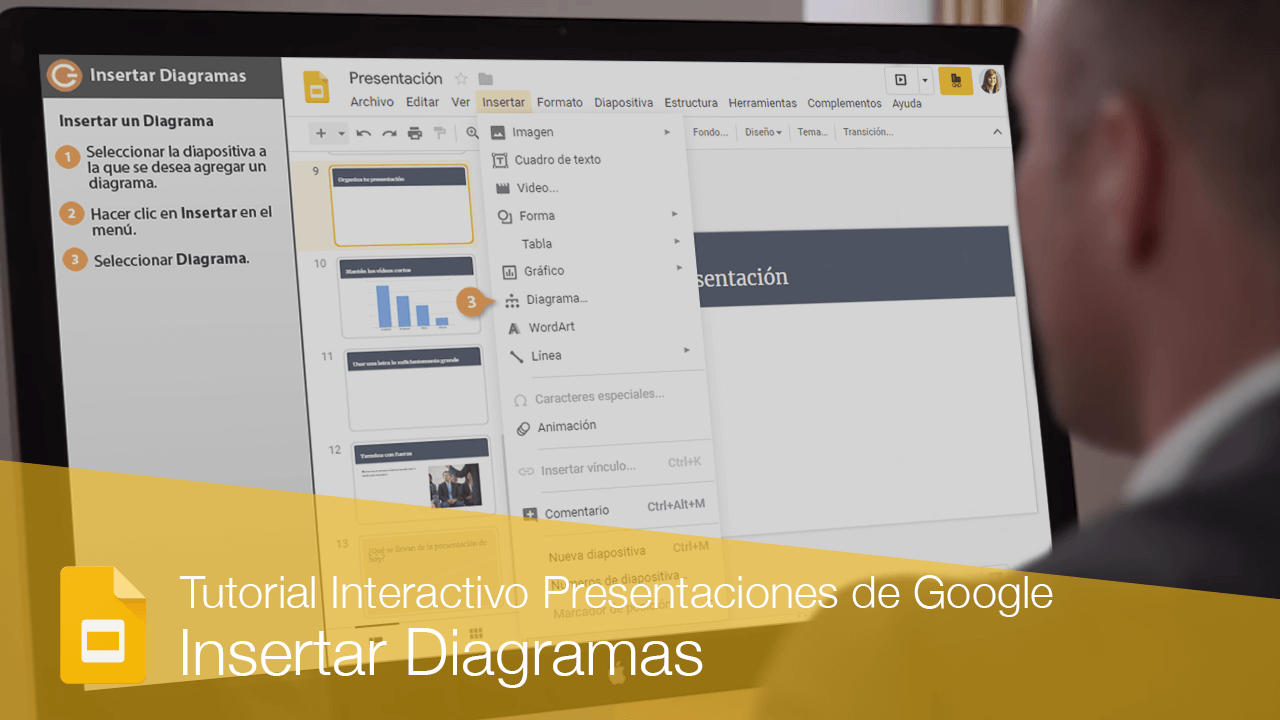Screen dimensions: 1280x720
Task: Expand the Imagen submenu arrow
Action: click(667, 132)
